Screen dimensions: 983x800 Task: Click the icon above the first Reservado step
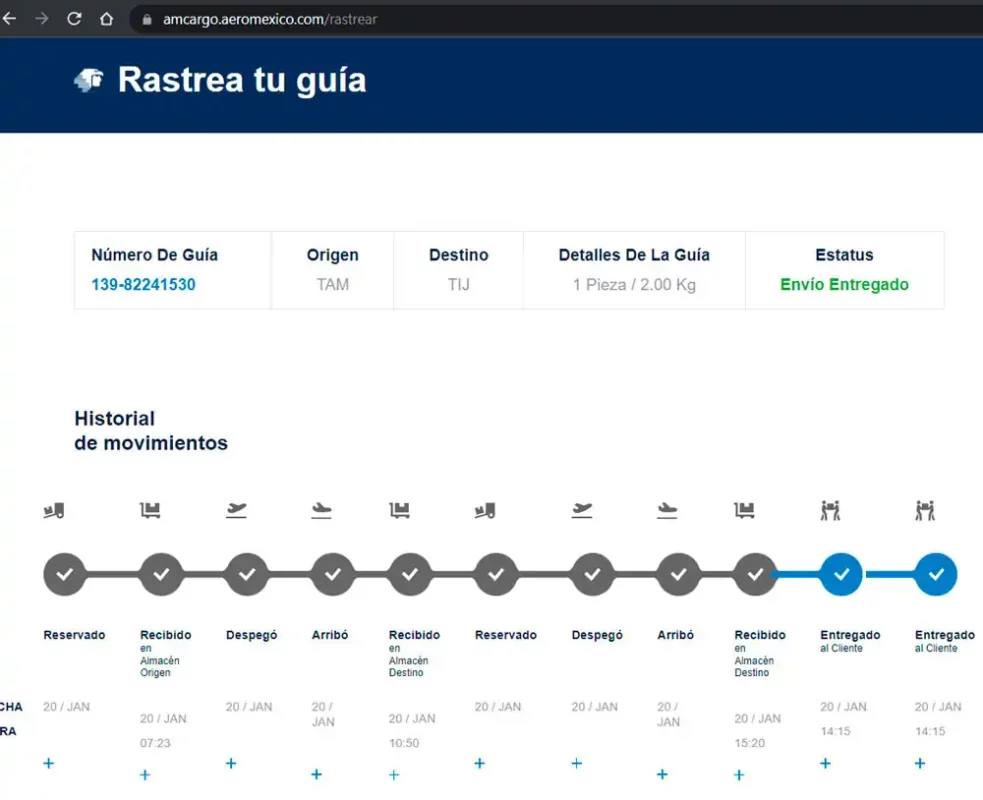pyautogui.click(x=54, y=511)
